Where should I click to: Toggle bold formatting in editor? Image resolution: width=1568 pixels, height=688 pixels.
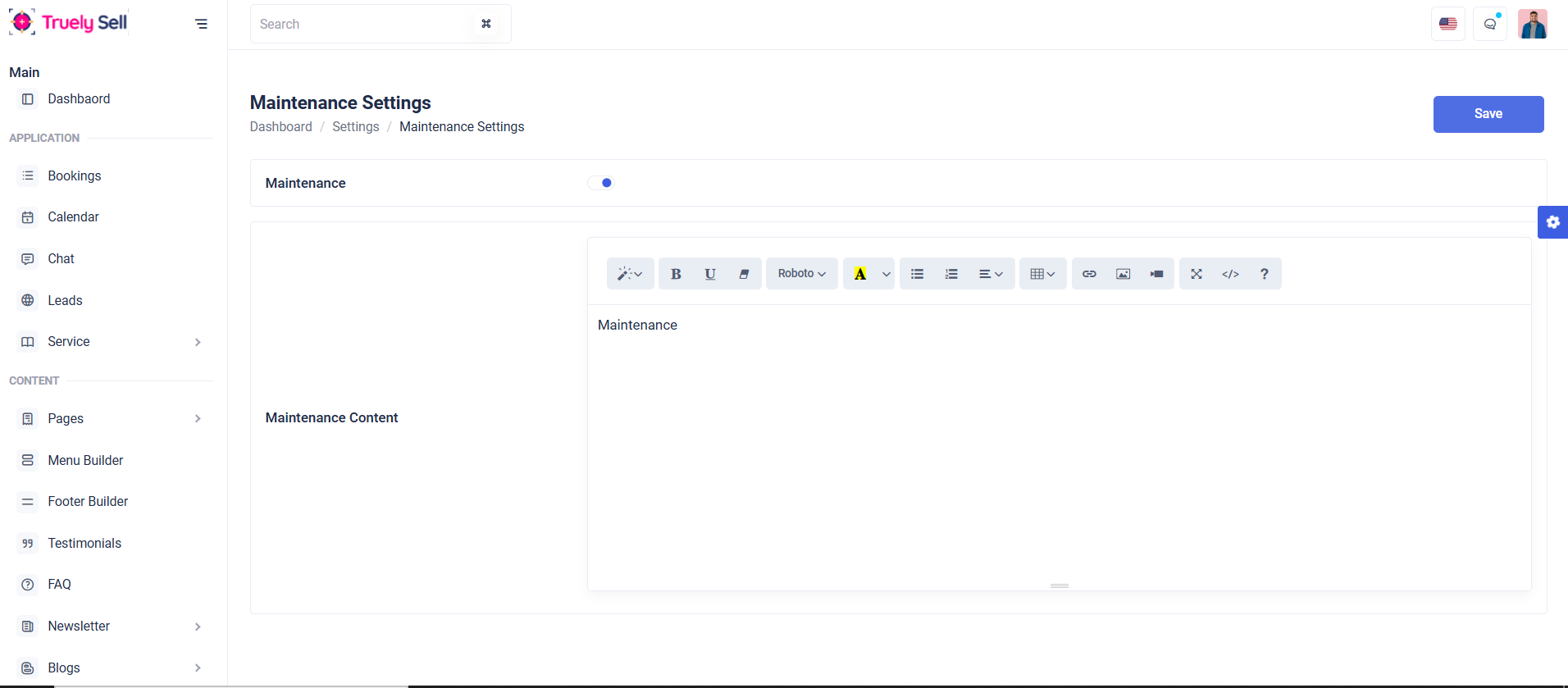point(676,274)
